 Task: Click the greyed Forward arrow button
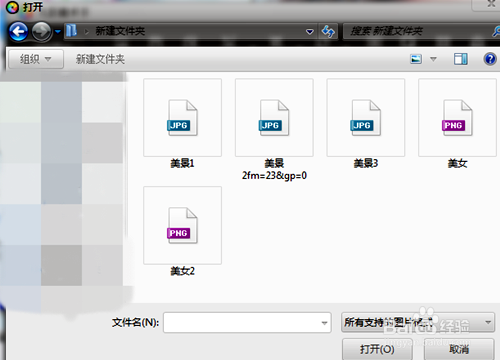(x=42, y=32)
